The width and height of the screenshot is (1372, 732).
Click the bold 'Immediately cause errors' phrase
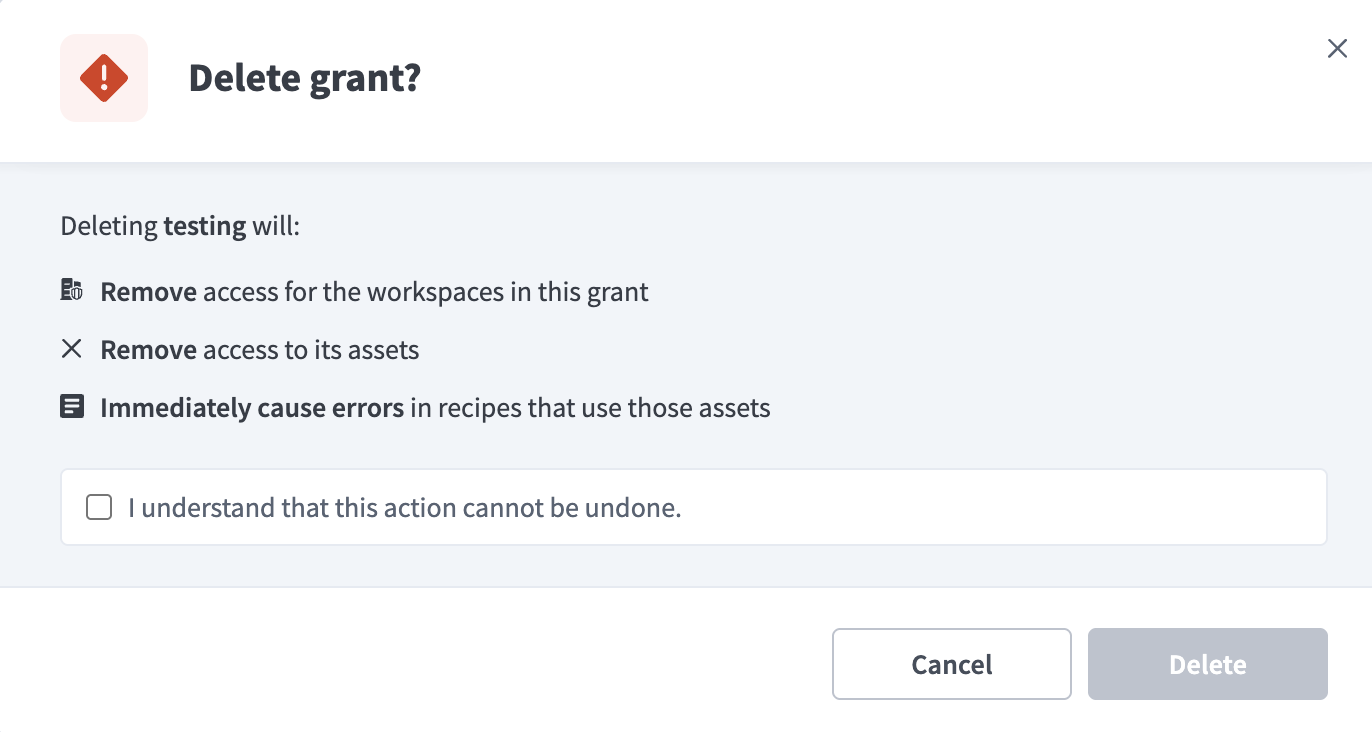click(252, 408)
